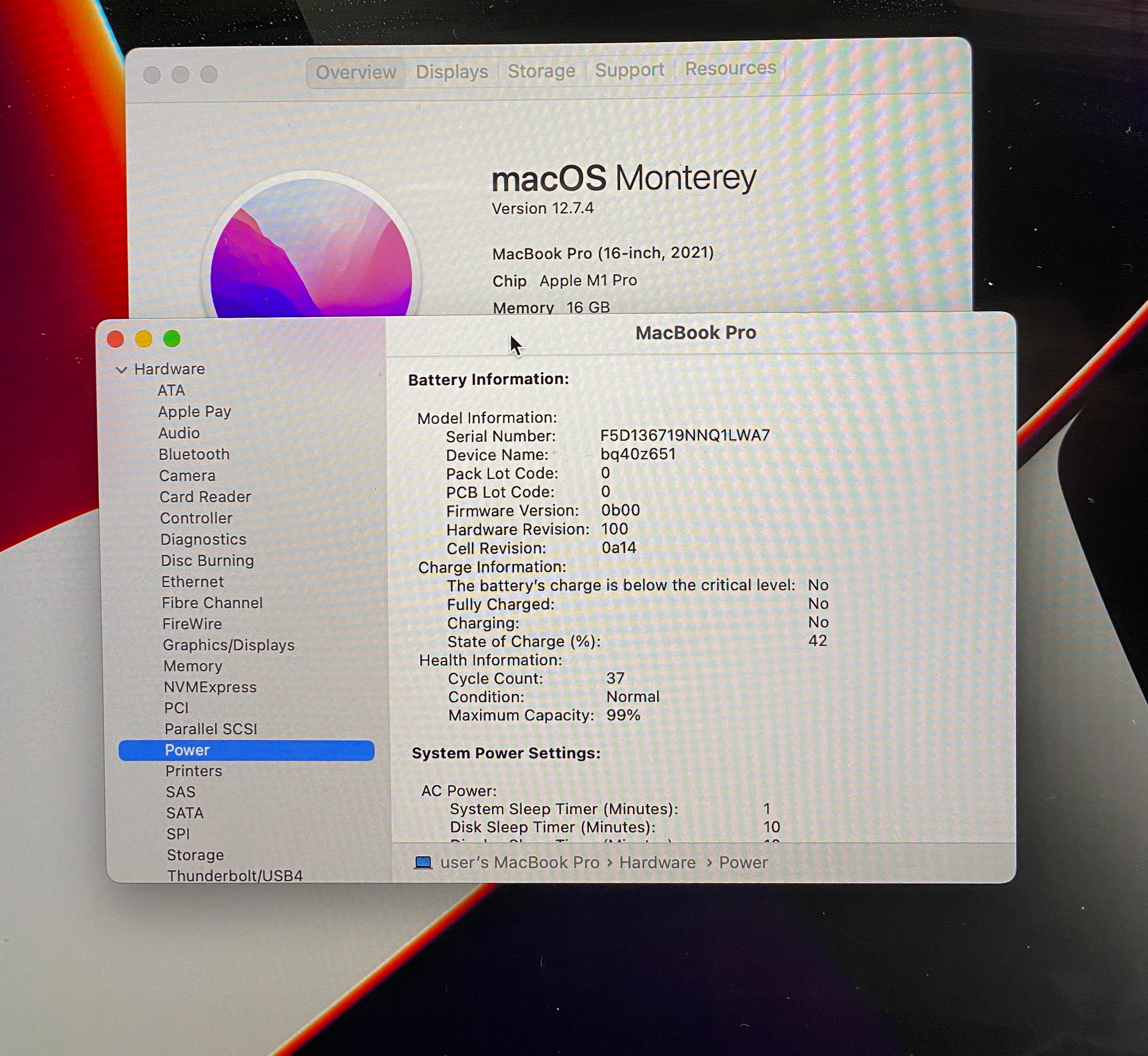This screenshot has height=1056, width=1148.
Task: Click the green full-screen button of System Information
Action: 172,339
